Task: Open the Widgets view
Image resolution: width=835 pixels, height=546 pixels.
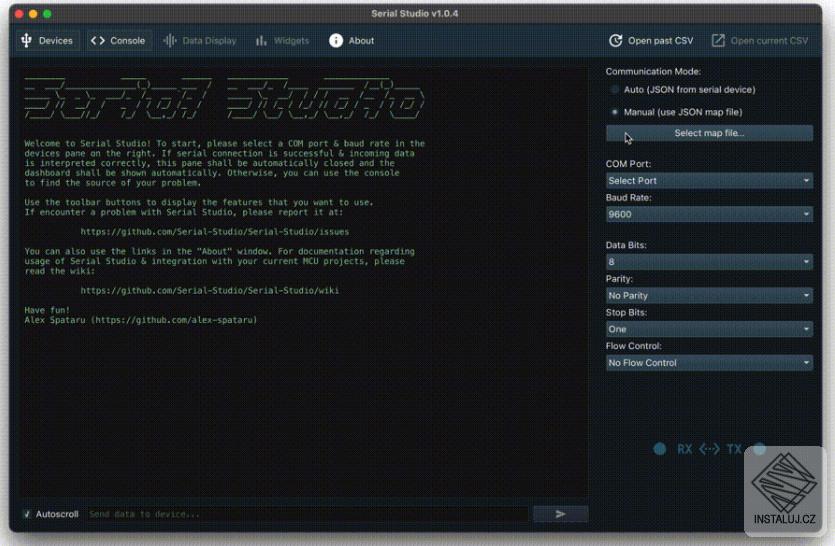Action: pyautogui.click(x=282, y=40)
